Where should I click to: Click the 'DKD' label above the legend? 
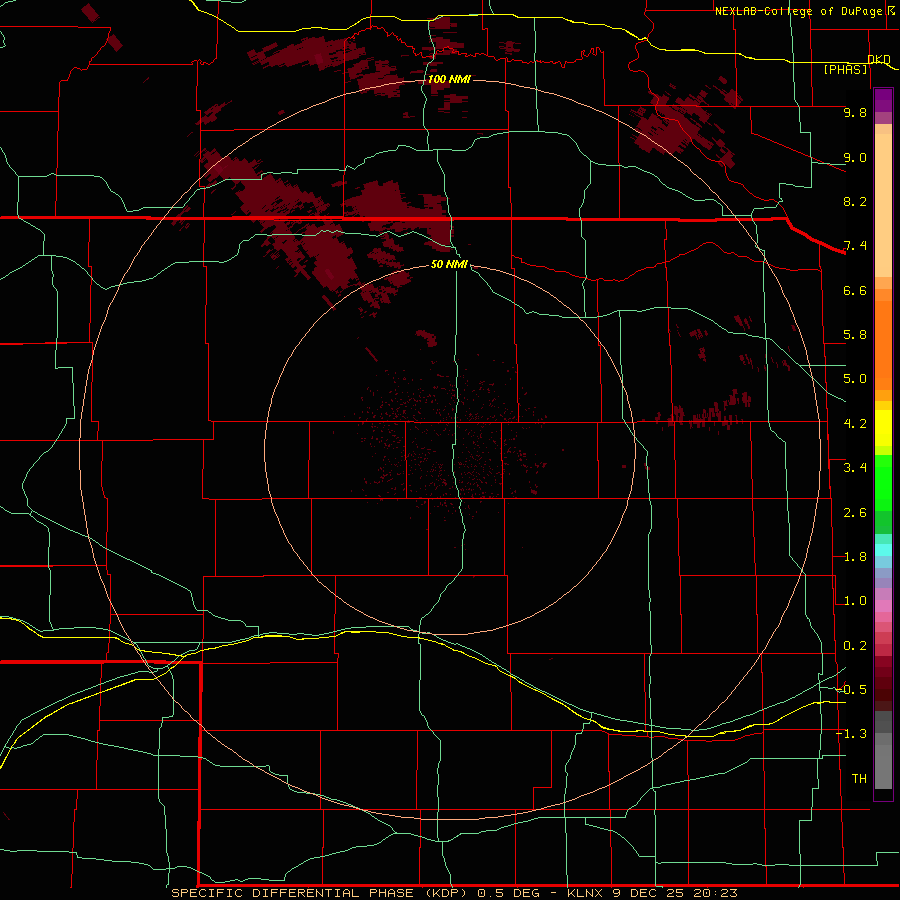[879, 59]
